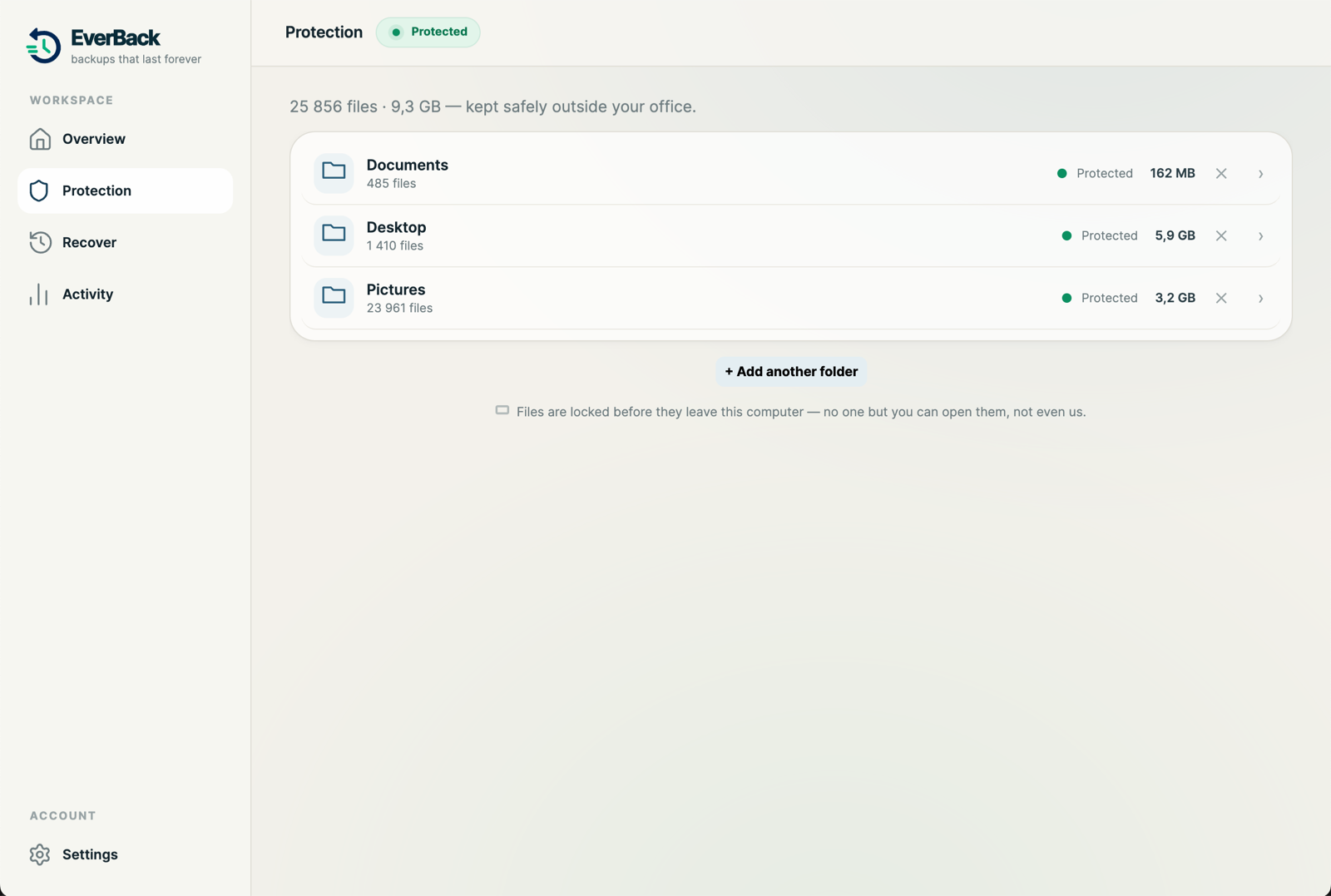The width and height of the screenshot is (1331, 896).
Task: Open the Settings label
Action: [x=90, y=854]
